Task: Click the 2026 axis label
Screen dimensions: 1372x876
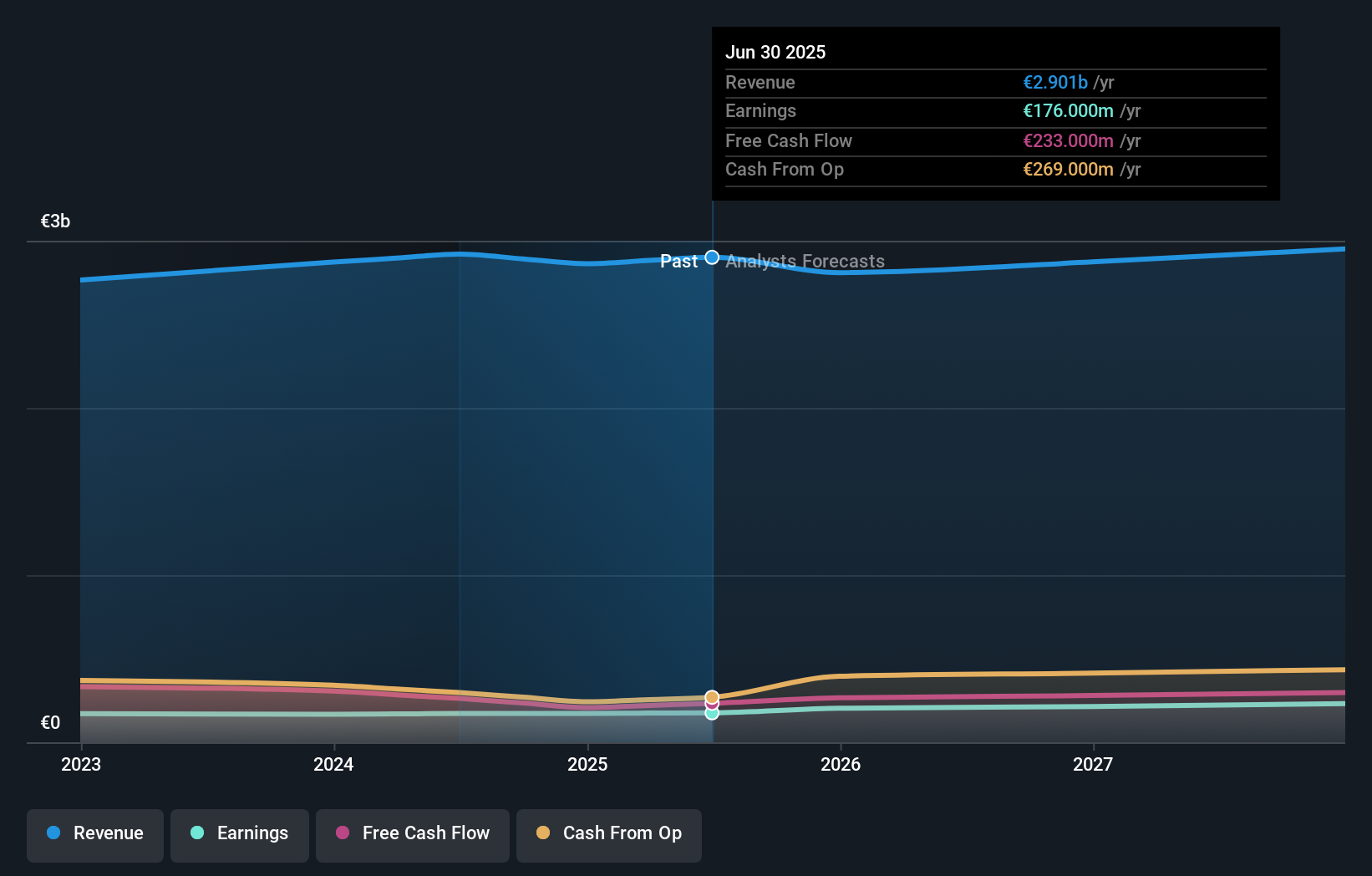Action: [842, 764]
